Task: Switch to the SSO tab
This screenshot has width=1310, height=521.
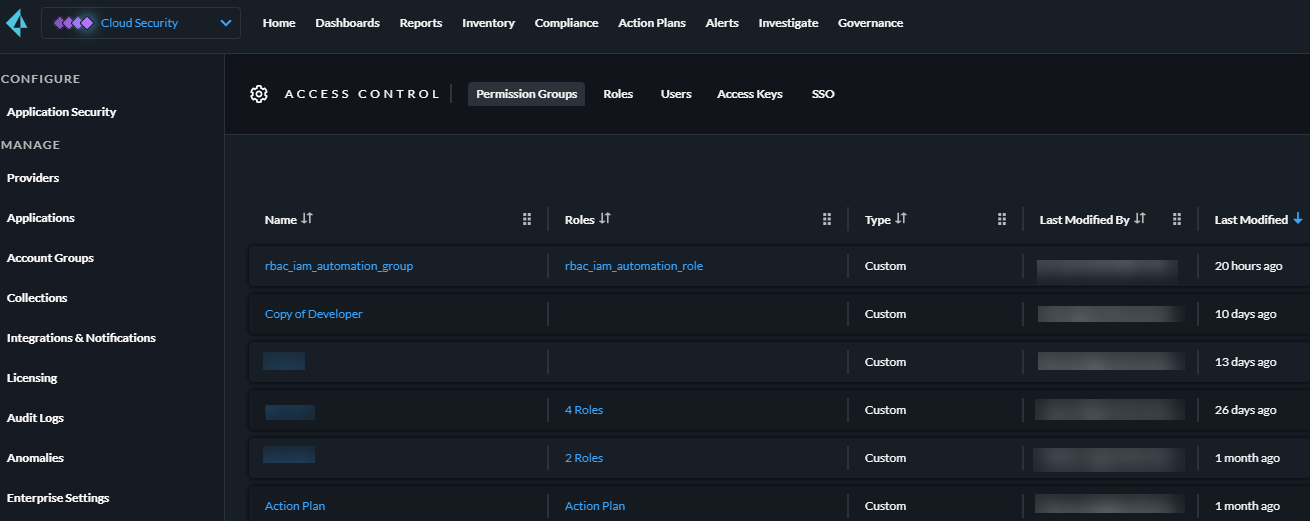Action: pos(823,94)
